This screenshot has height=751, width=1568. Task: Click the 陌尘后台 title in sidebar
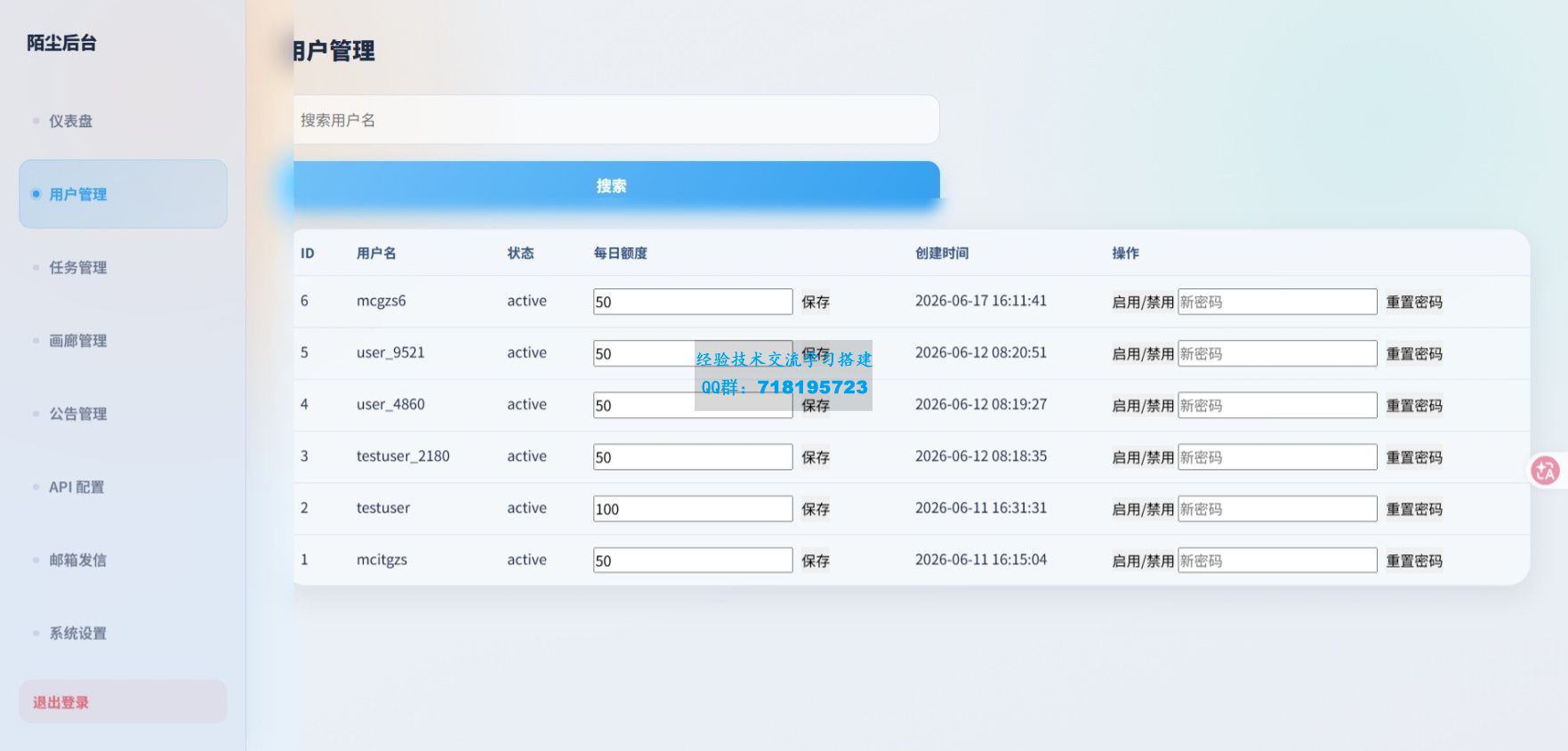pos(61,43)
